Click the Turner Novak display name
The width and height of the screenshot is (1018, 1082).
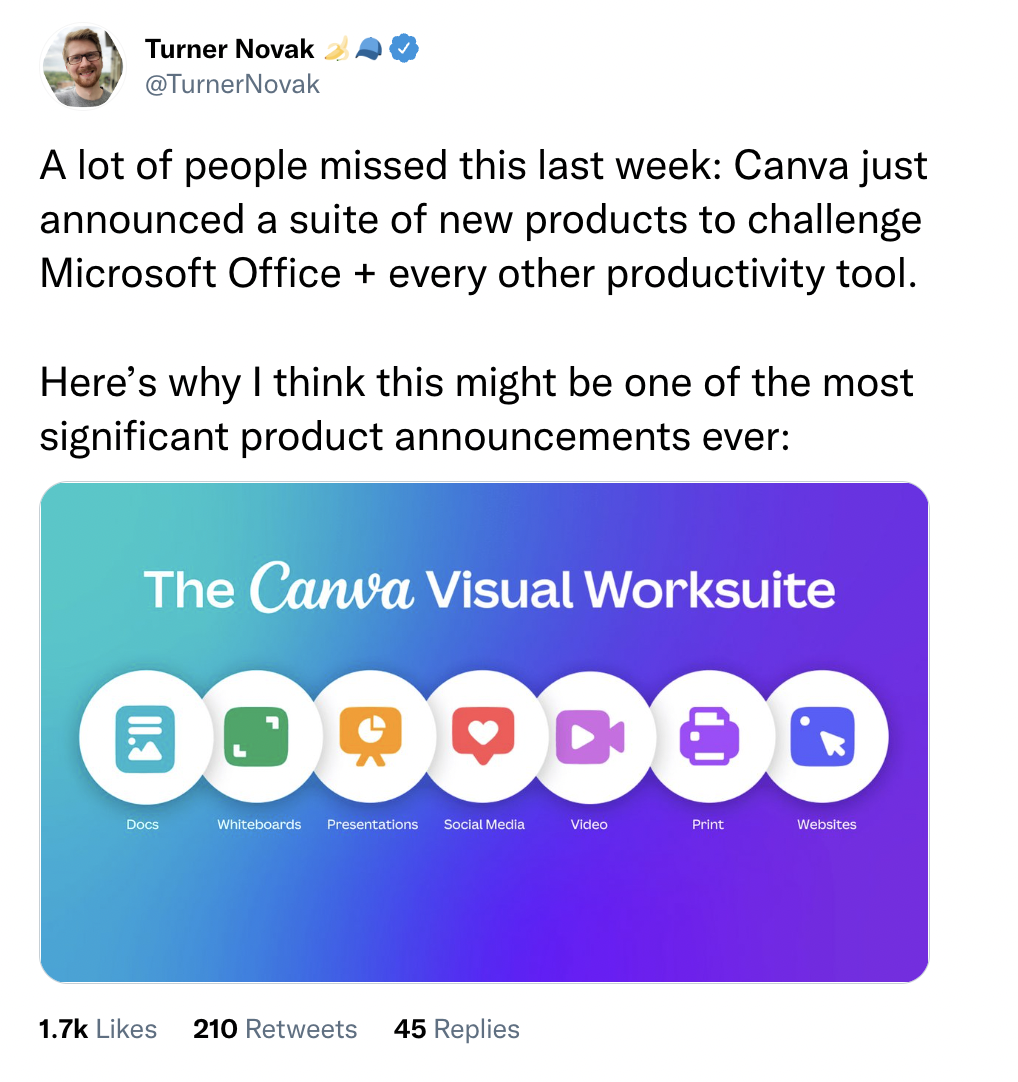pos(229,49)
